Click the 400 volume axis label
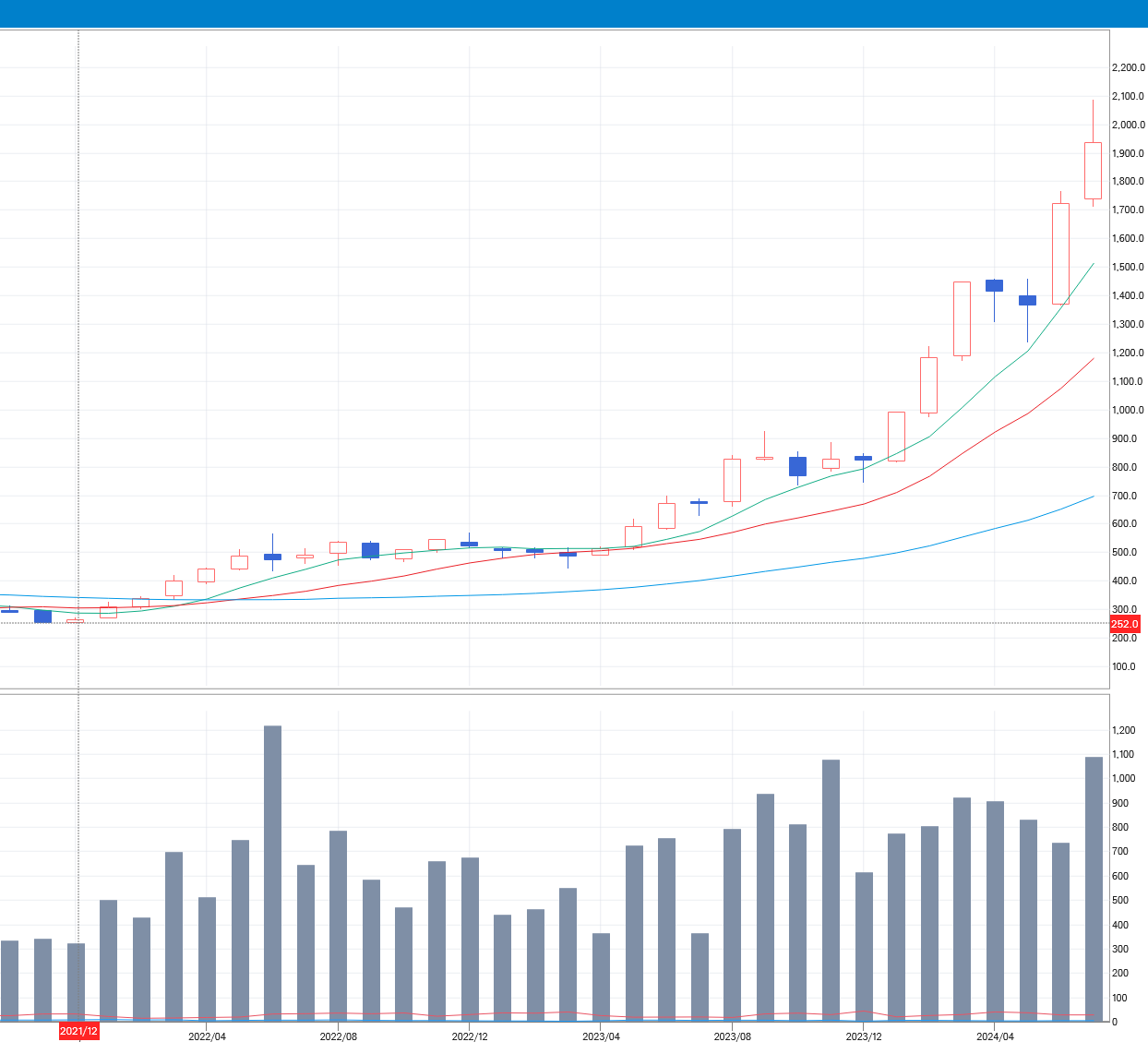 (x=1120, y=925)
